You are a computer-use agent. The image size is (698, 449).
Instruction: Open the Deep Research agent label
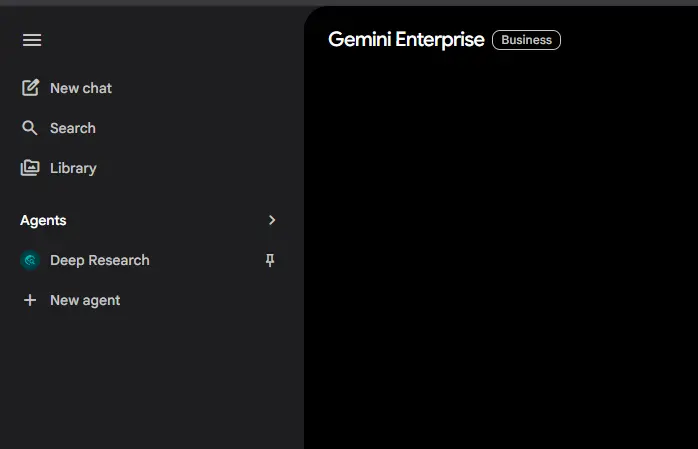(x=100, y=260)
